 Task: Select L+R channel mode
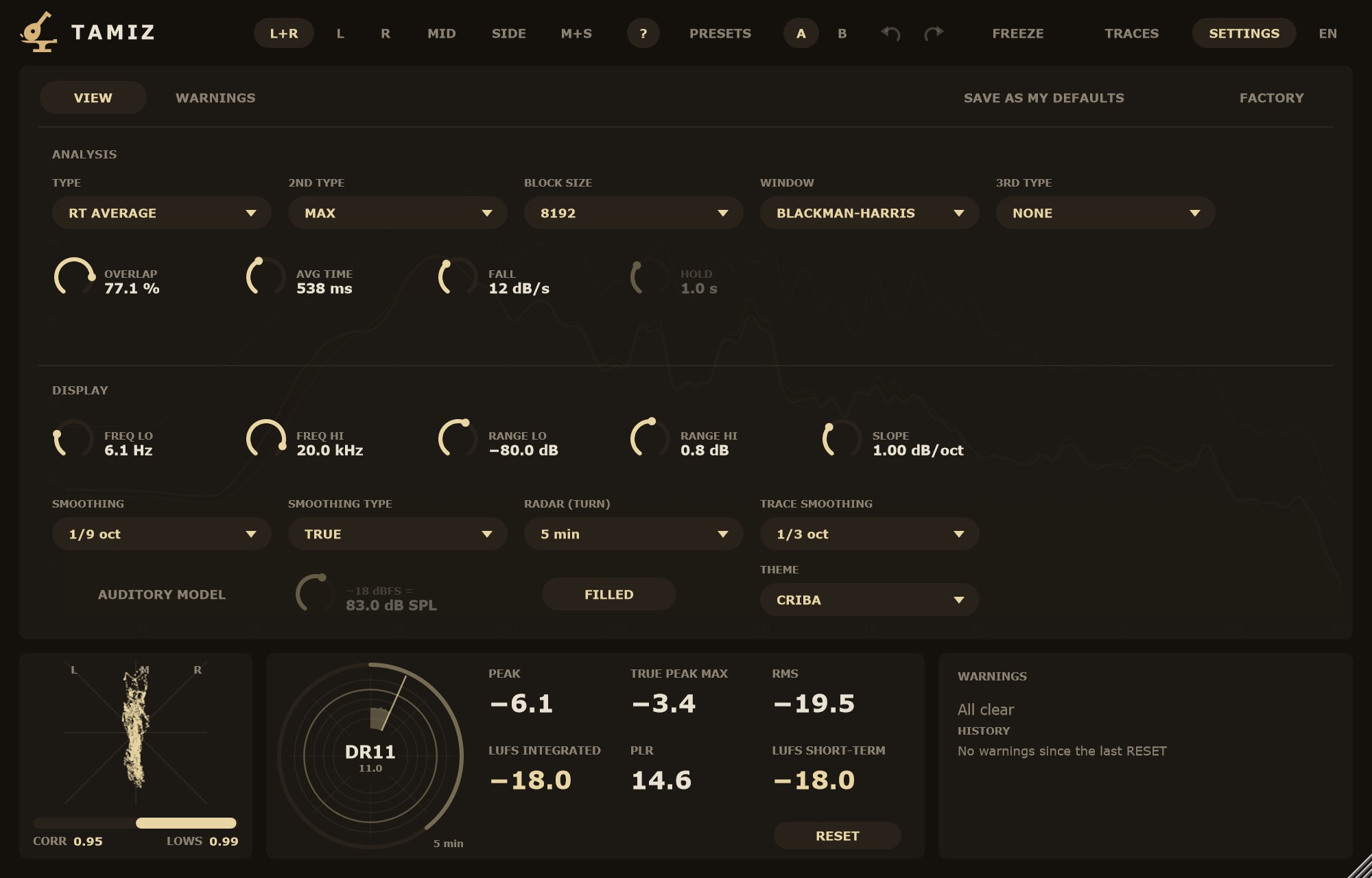click(x=284, y=33)
